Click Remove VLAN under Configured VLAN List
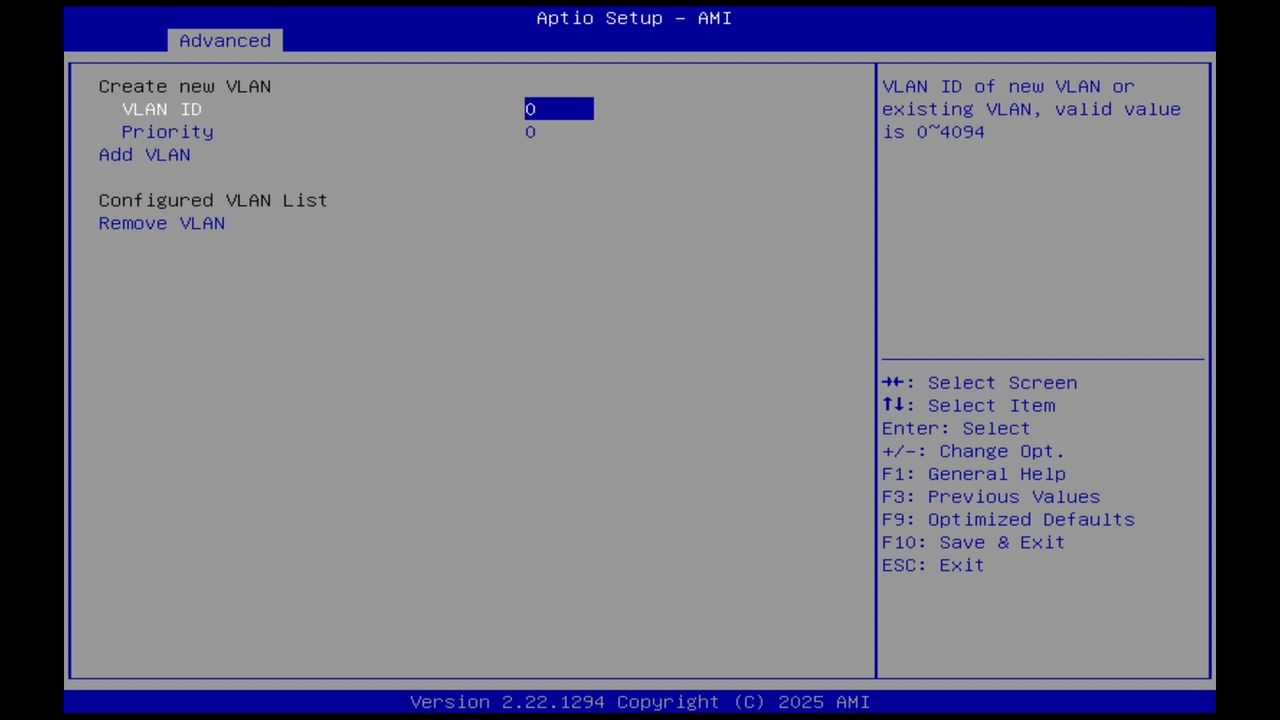This screenshot has width=1280, height=720. [x=161, y=223]
